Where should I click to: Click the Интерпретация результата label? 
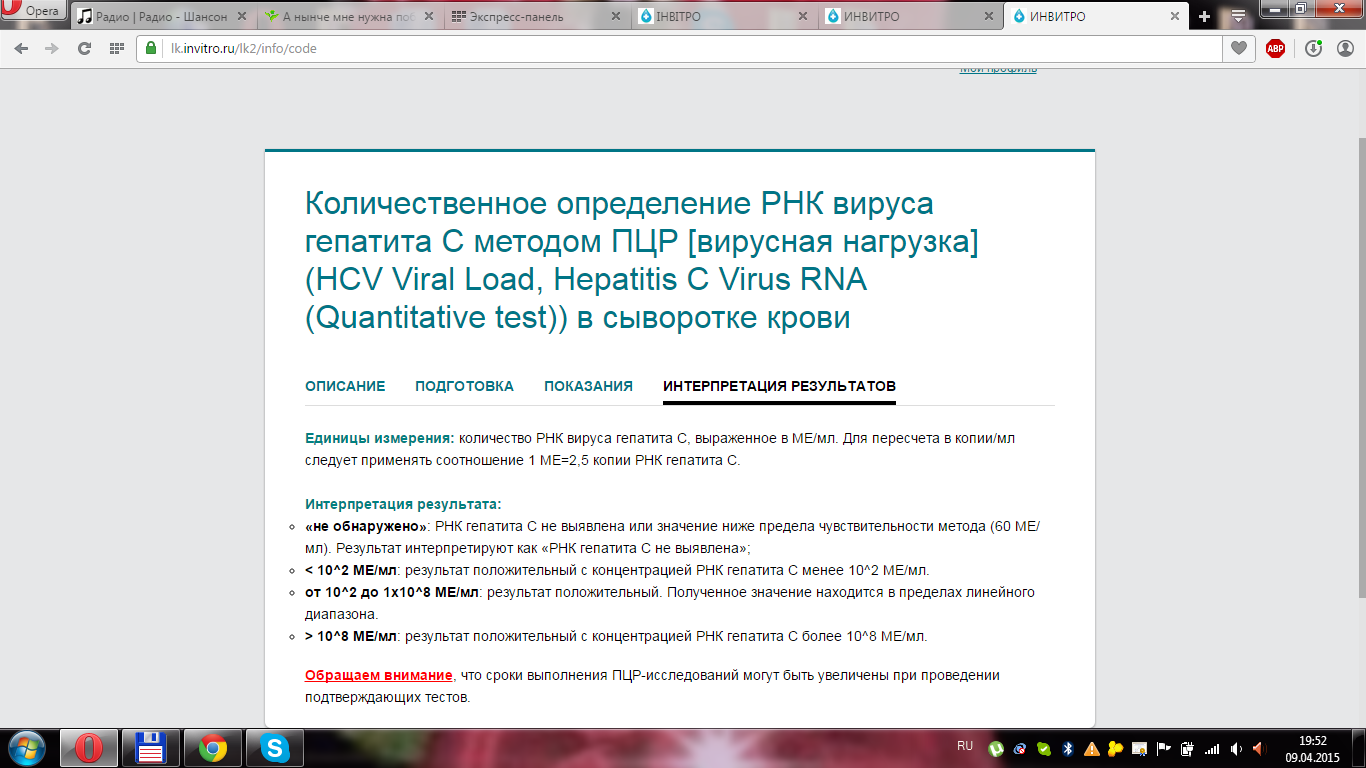pos(403,504)
